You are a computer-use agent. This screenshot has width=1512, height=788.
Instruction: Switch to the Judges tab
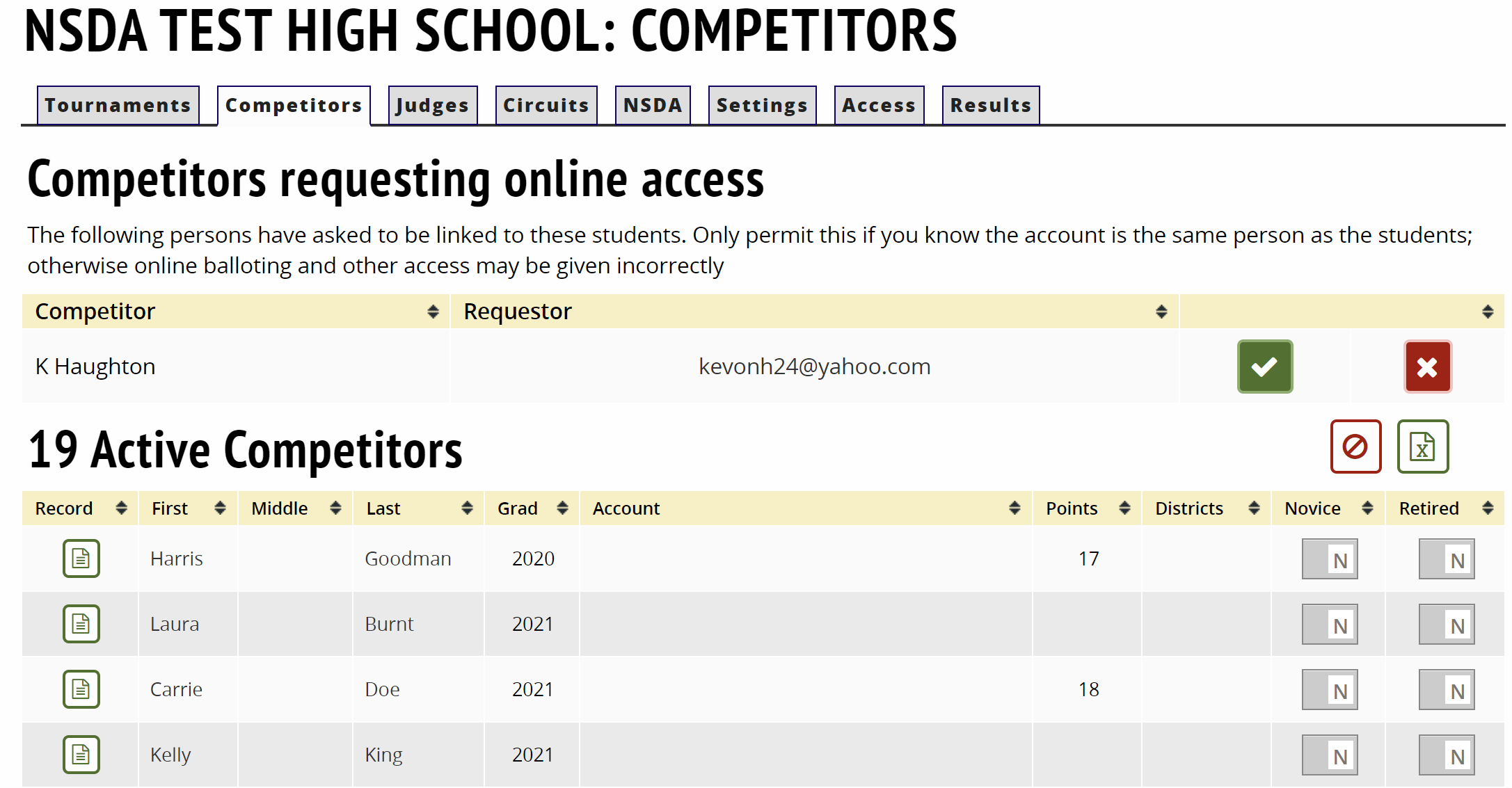coord(432,106)
